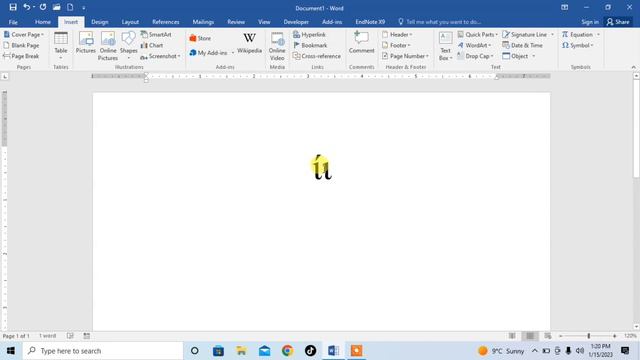The width and height of the screenshot is (640, 360).
Task: Expand Customize Quick Access Toolbar arrow
Action: tap(83, 8)
